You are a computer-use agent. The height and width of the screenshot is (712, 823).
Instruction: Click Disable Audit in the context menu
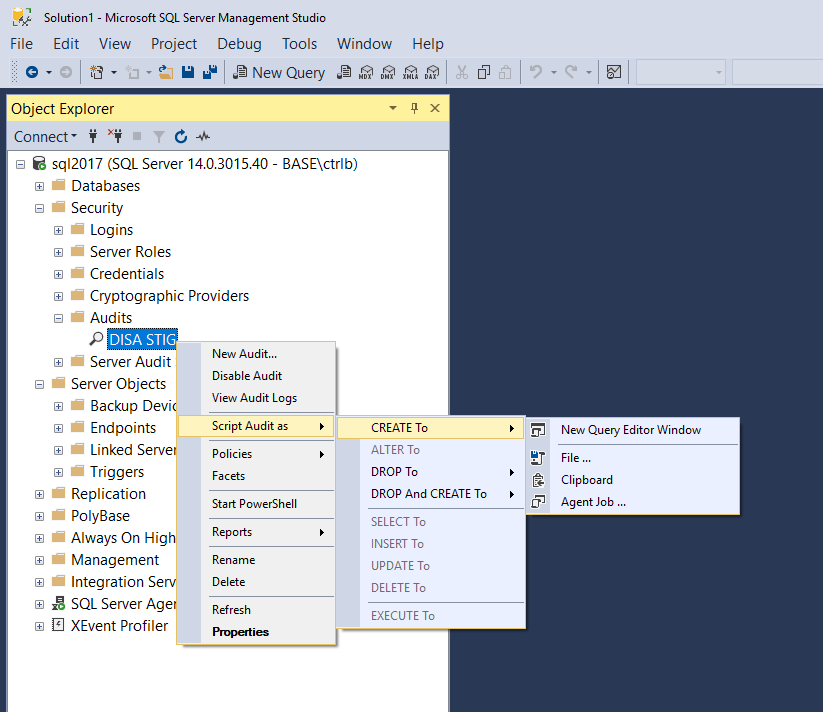point(247,376)
